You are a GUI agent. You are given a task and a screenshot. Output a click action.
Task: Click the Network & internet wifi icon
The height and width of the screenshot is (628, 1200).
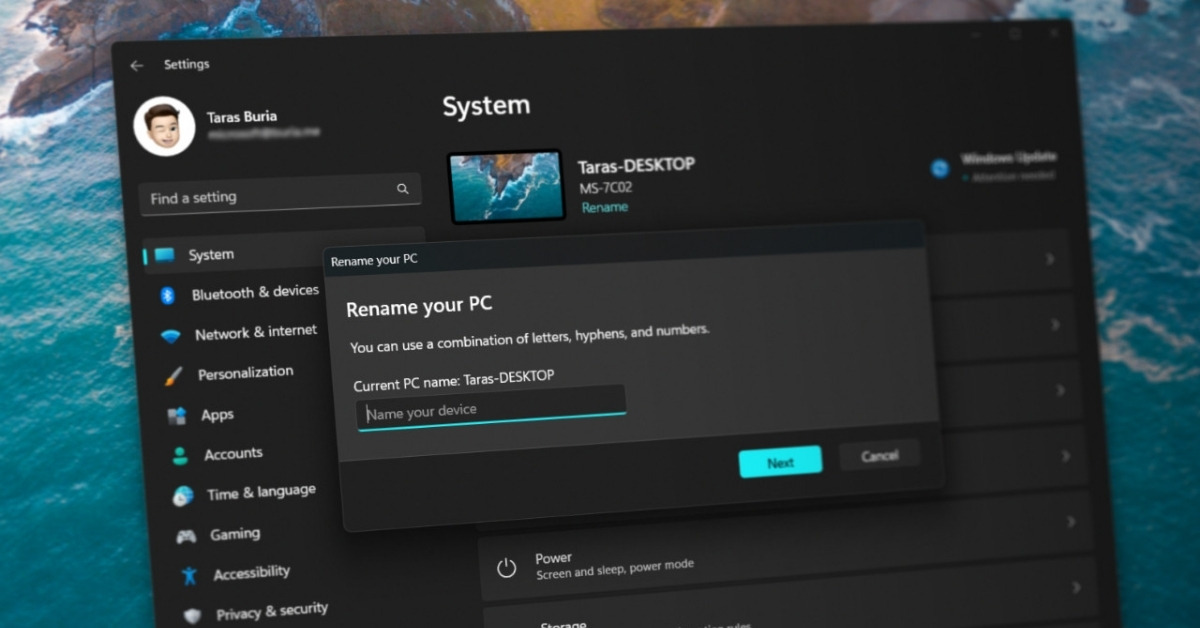171,337
